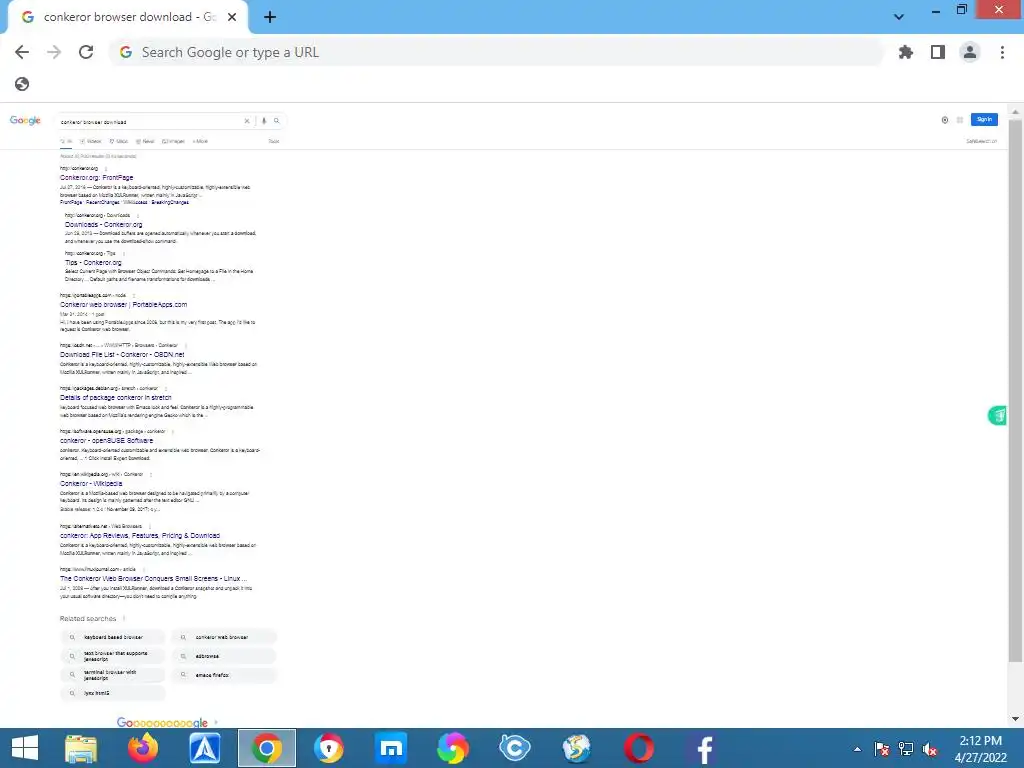Open options for the Wikipedia result

(151, 475)
